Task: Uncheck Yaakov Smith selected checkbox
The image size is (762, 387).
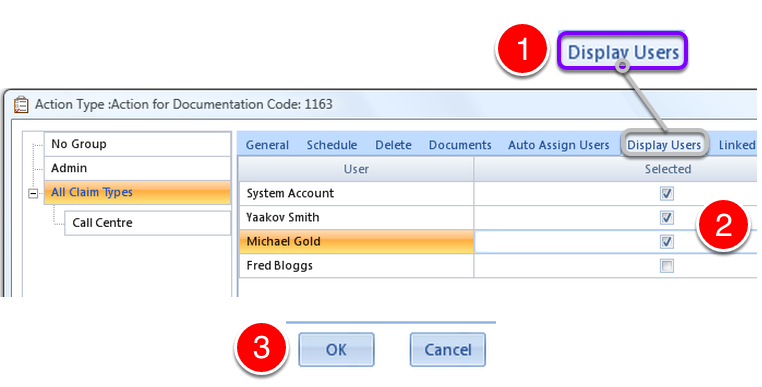Action: [x=667, y=217]
